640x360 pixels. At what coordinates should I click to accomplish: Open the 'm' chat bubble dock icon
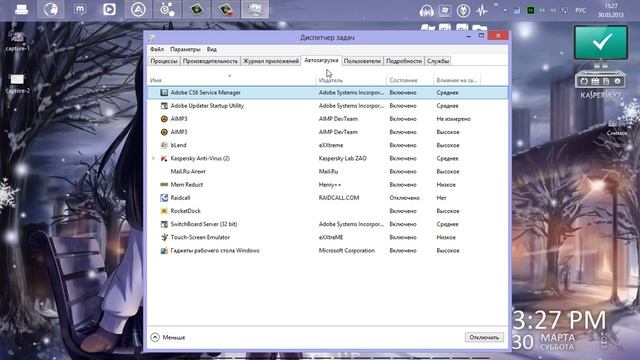point(80,9)
